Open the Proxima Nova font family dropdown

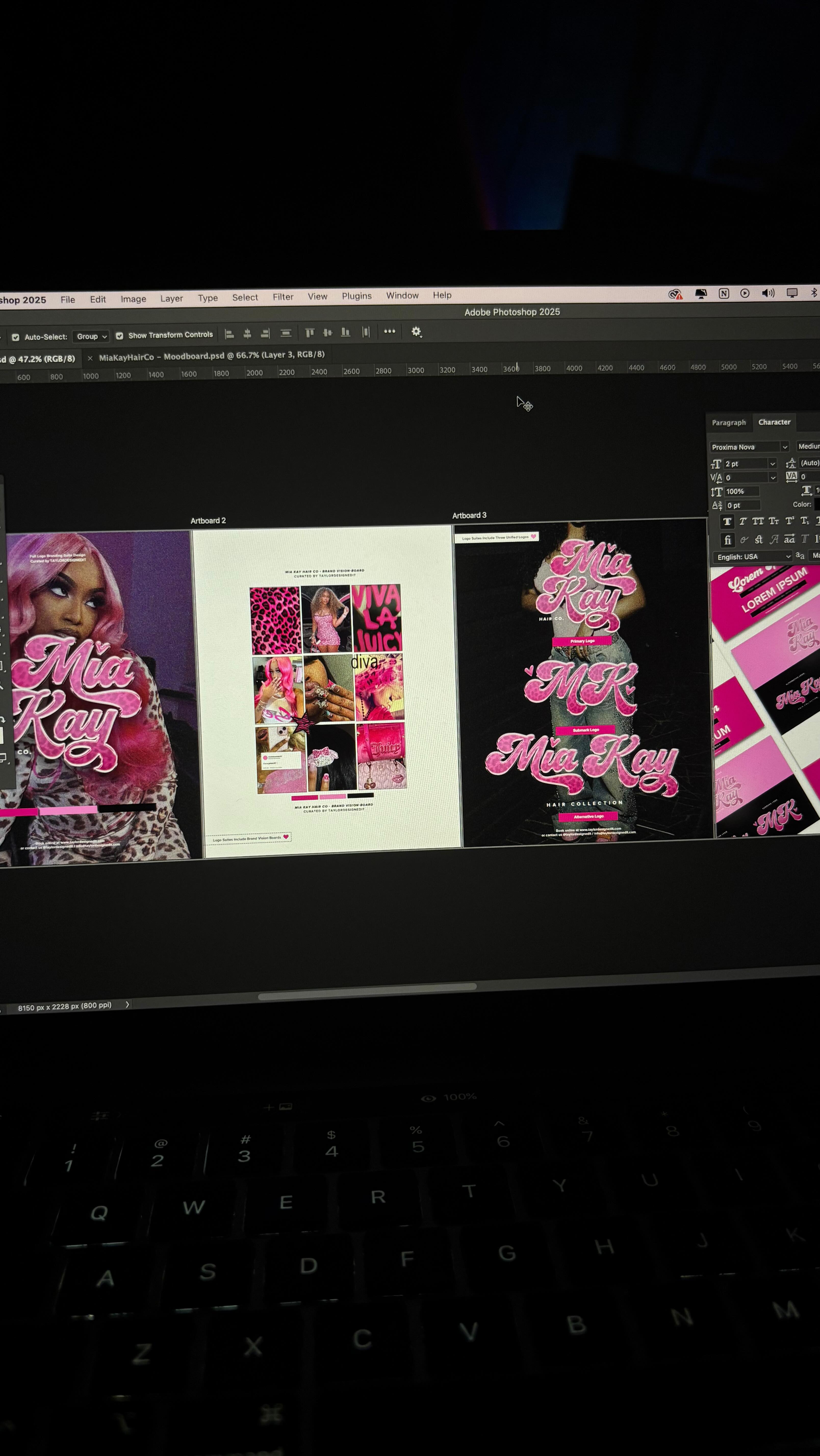[x=749, y=447]
